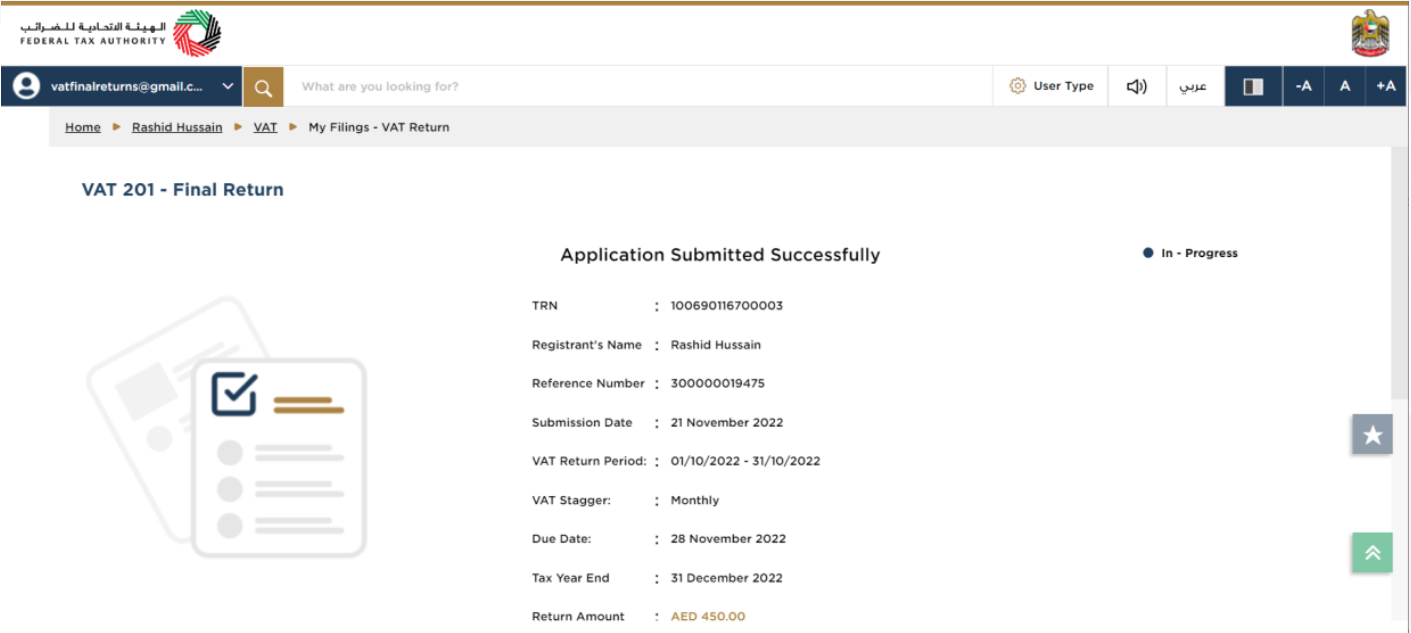Click the TRN value 100690116700003
Image resolution: width=1411 pixels, height=633 pixels.
click(x=727, y=306)
